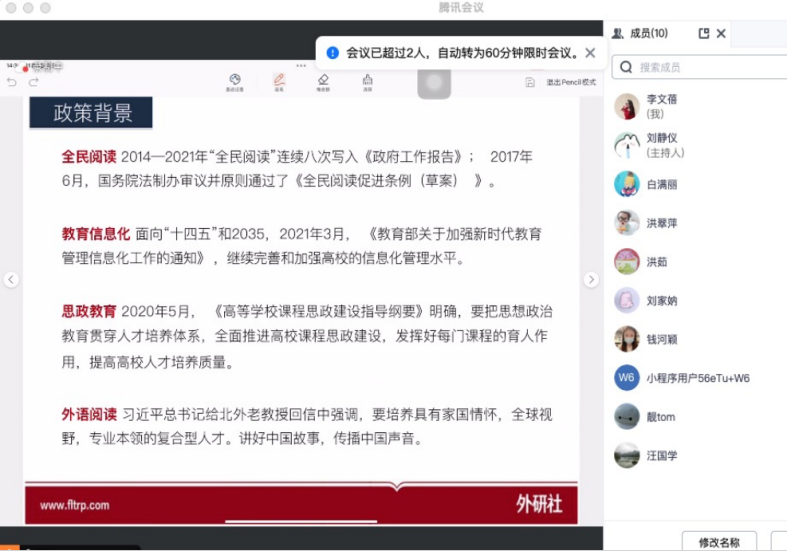Select the red pen drawing tool
The width and height of the screenshot is (787, 551).
279,81
